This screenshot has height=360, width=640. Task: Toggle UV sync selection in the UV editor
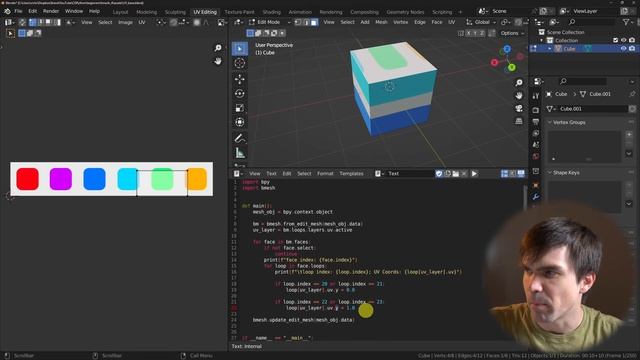point(22,22)
